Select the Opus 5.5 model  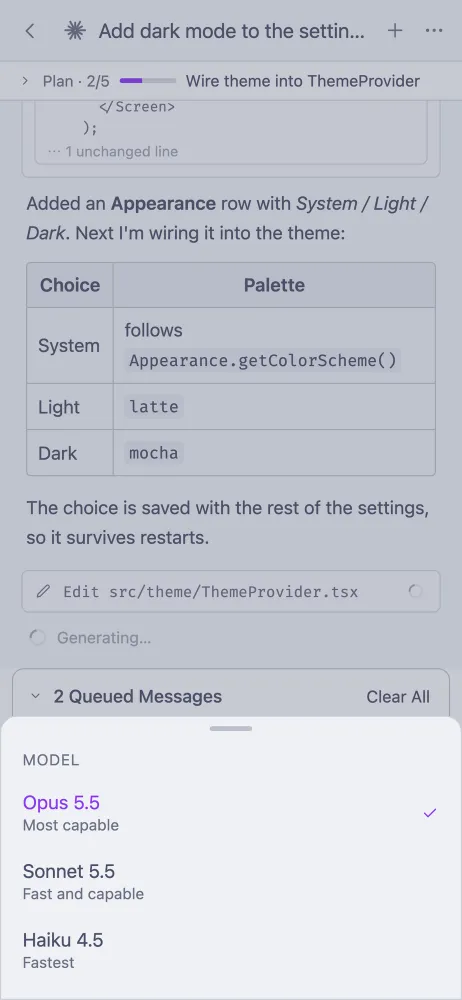pos(231,812)
